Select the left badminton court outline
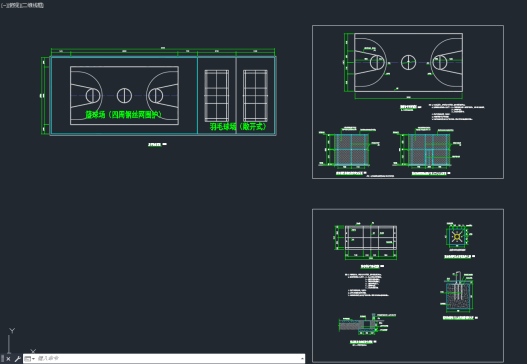Image resolution: width=527 pixels, height=364 pixels. [217, 96]
